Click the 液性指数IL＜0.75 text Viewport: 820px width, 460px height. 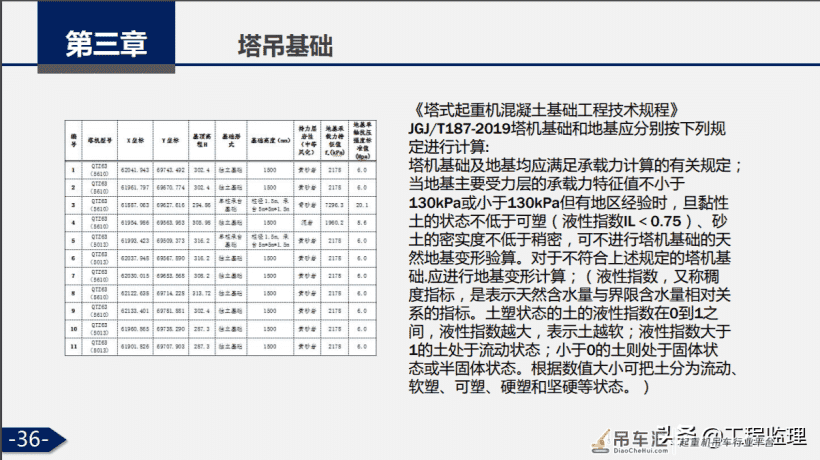pos(622,221)
